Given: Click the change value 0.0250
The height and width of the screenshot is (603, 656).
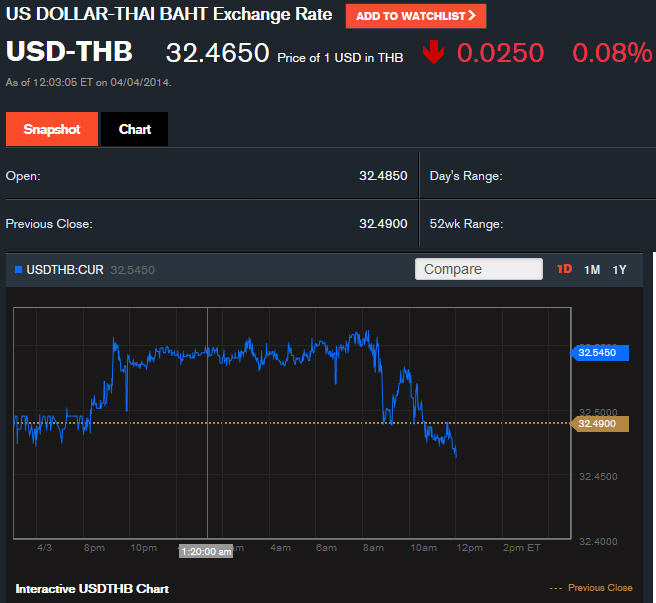Looking at the screenshot, I should click(500, 53).
